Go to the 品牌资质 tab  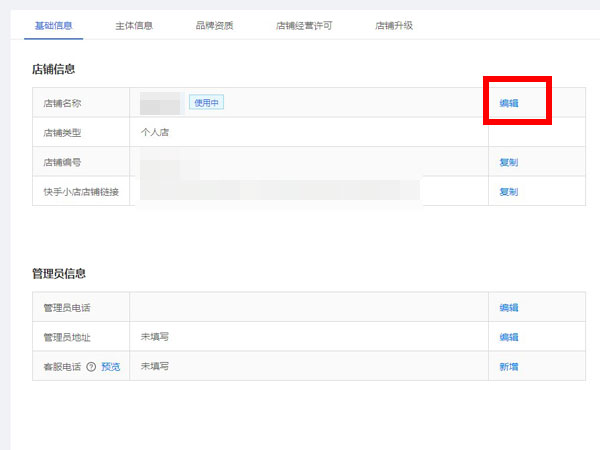[214, 25]
